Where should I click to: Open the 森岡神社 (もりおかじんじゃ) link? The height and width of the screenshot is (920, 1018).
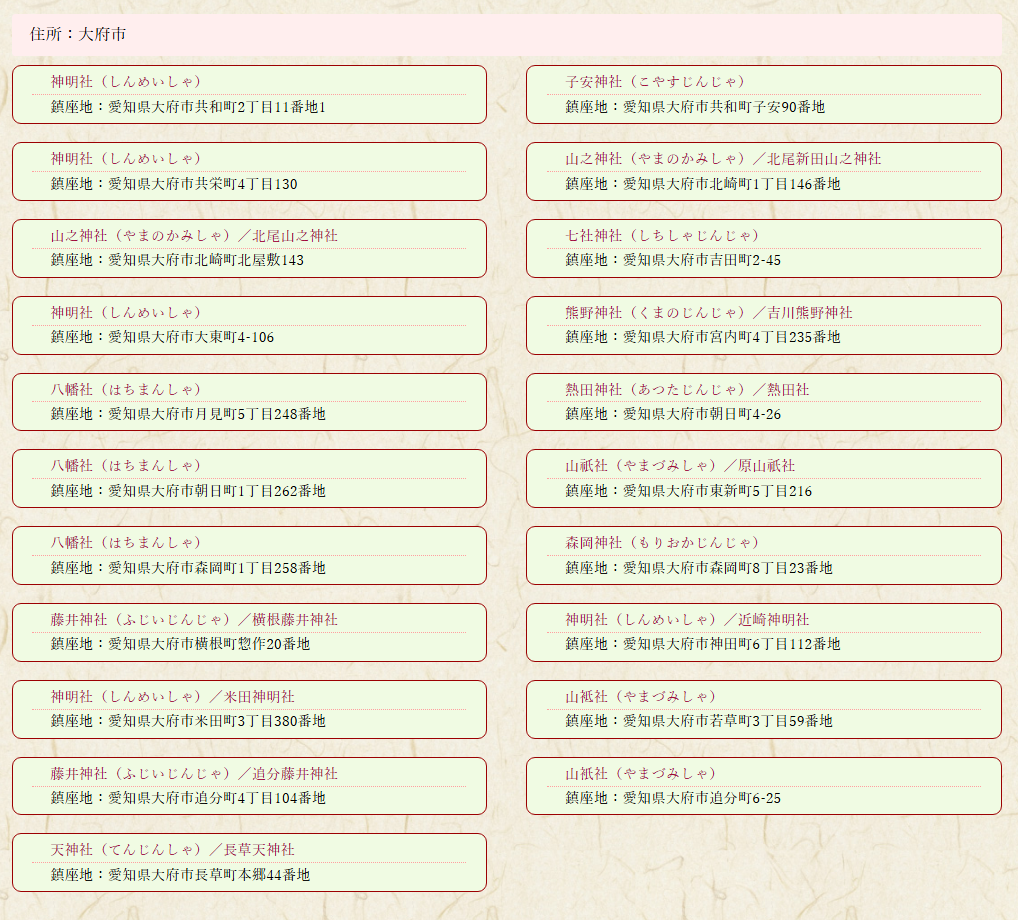[662, 543]
